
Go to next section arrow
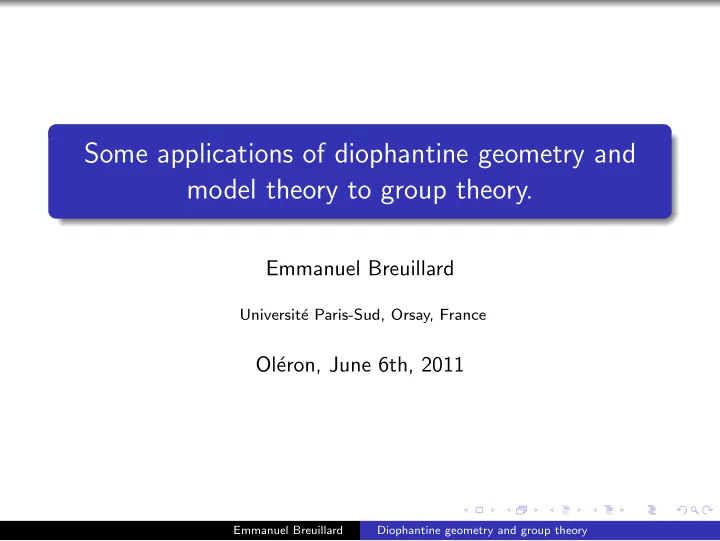pyautogui.click(x=622, y=510)
